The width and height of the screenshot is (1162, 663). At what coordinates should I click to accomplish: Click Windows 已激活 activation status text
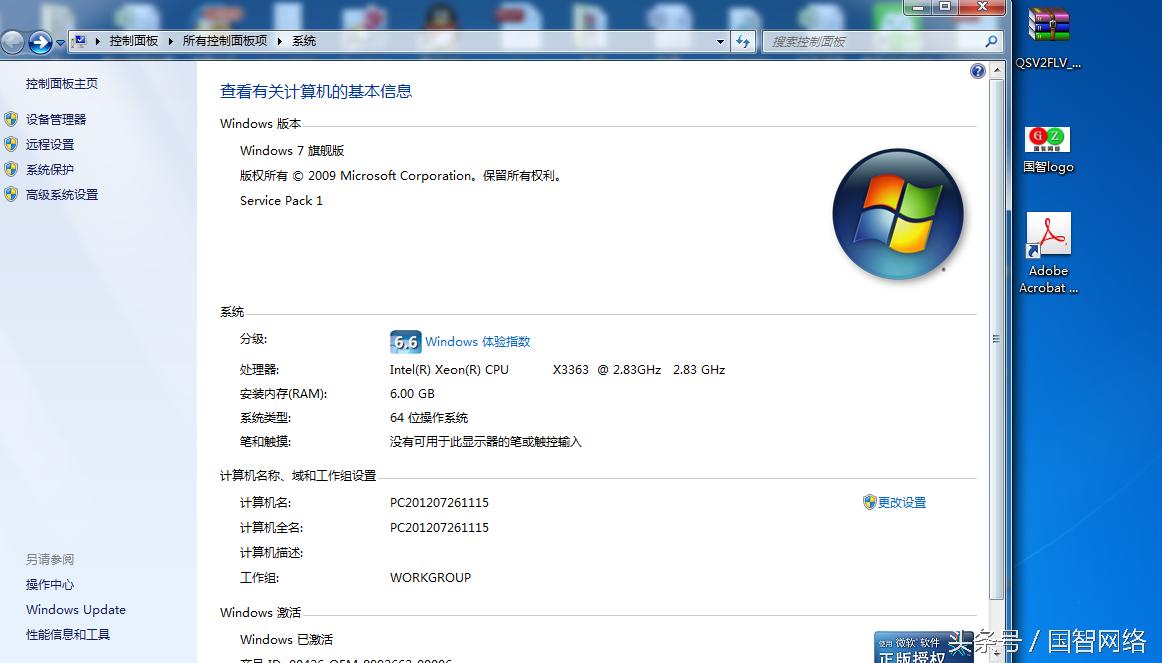[x=286, y=639]
